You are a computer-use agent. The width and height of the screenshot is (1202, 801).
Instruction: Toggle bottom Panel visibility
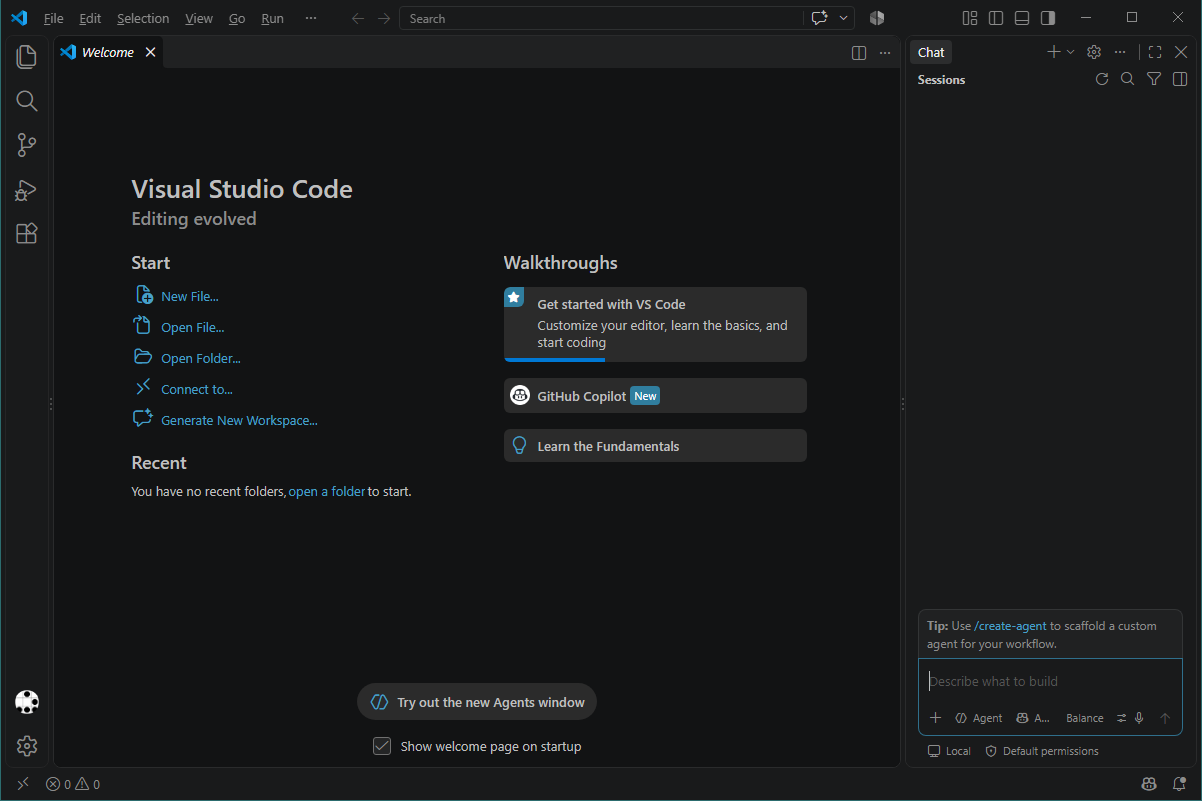1022,18
